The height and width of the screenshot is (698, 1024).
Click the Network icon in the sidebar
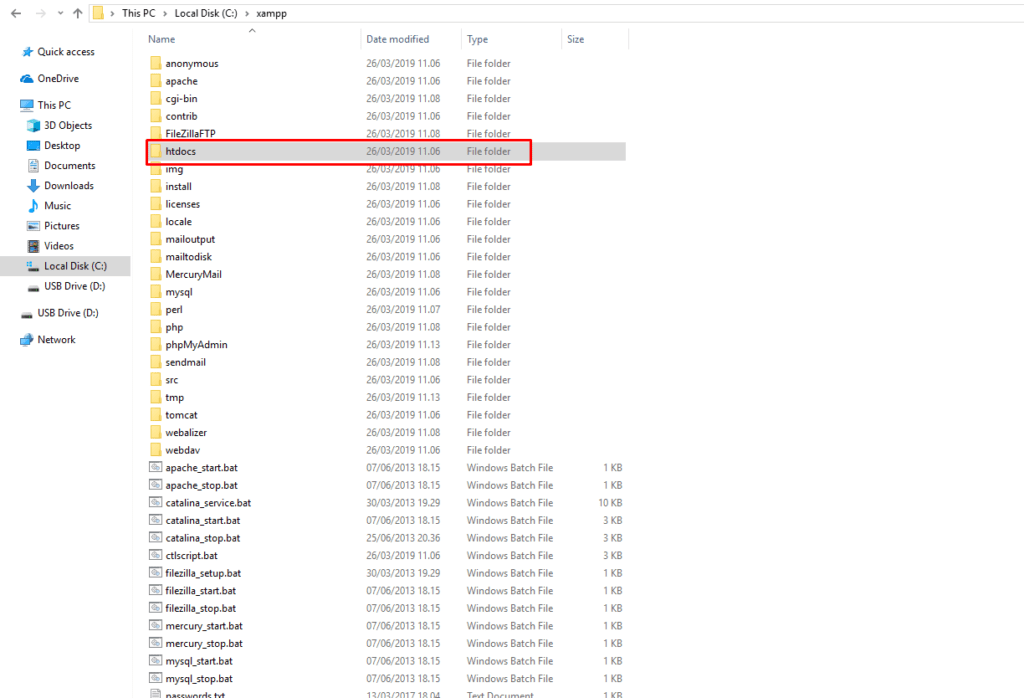pyautogui.click(x=25, y=339)
